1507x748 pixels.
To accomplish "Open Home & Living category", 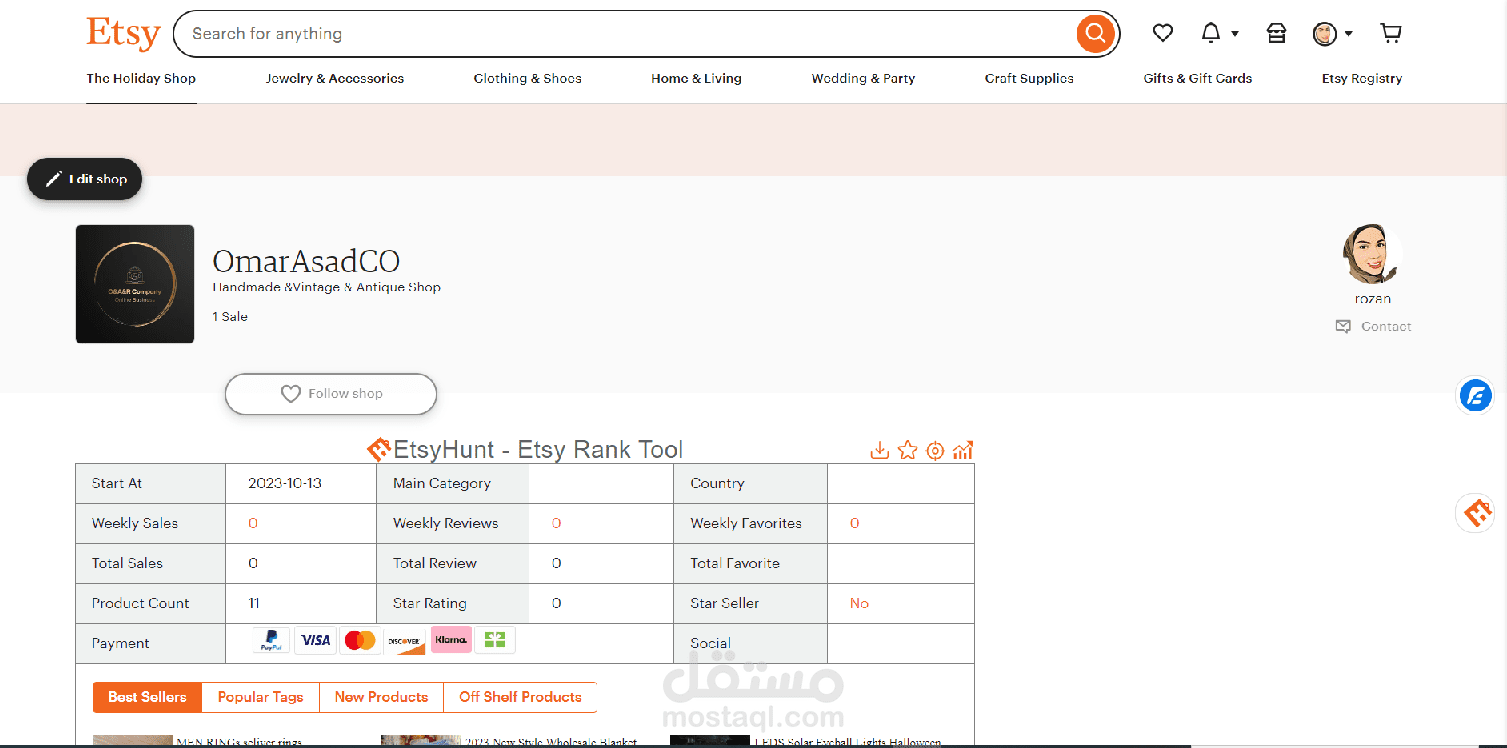I will click(x=697, y=78).
